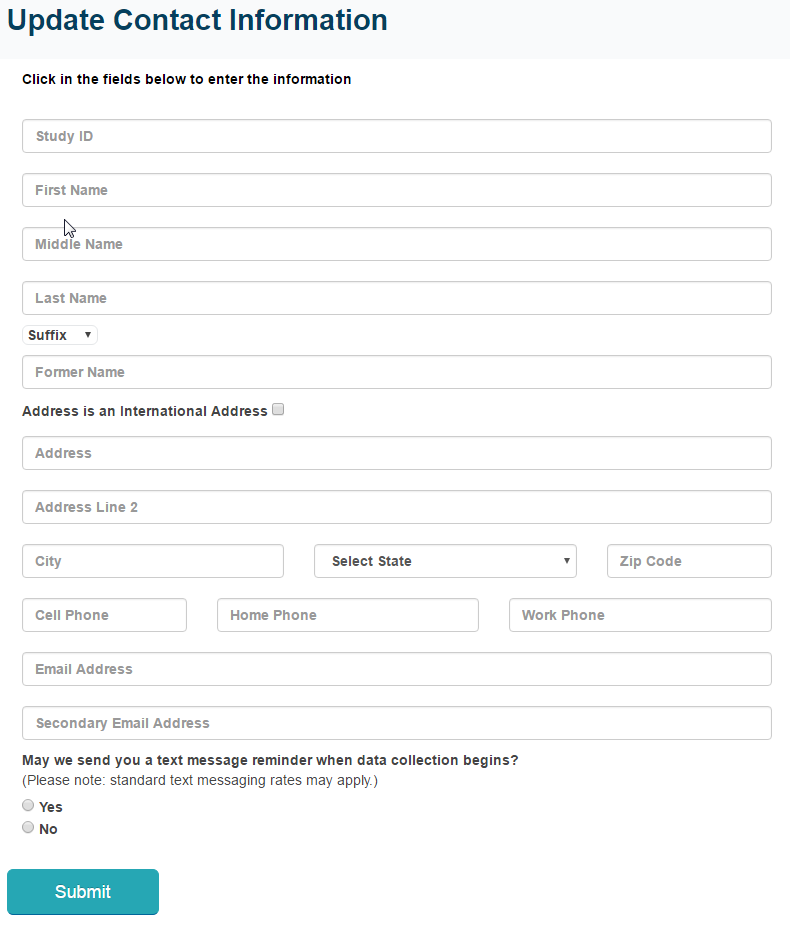Select the Last Name text box

tap(396, 298)
